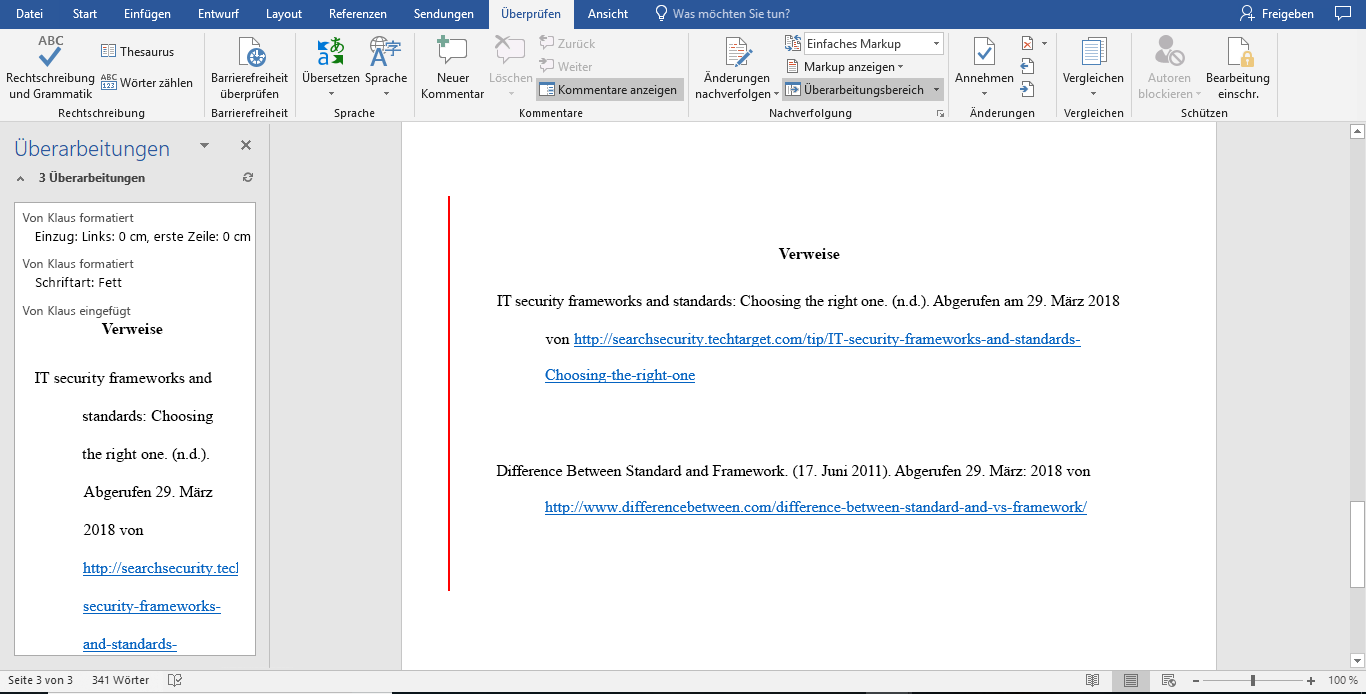The width and height of the screenshot is (1366, 694).
Task: Open the comments pane icon beside Freigeben
Action: 1342,14
